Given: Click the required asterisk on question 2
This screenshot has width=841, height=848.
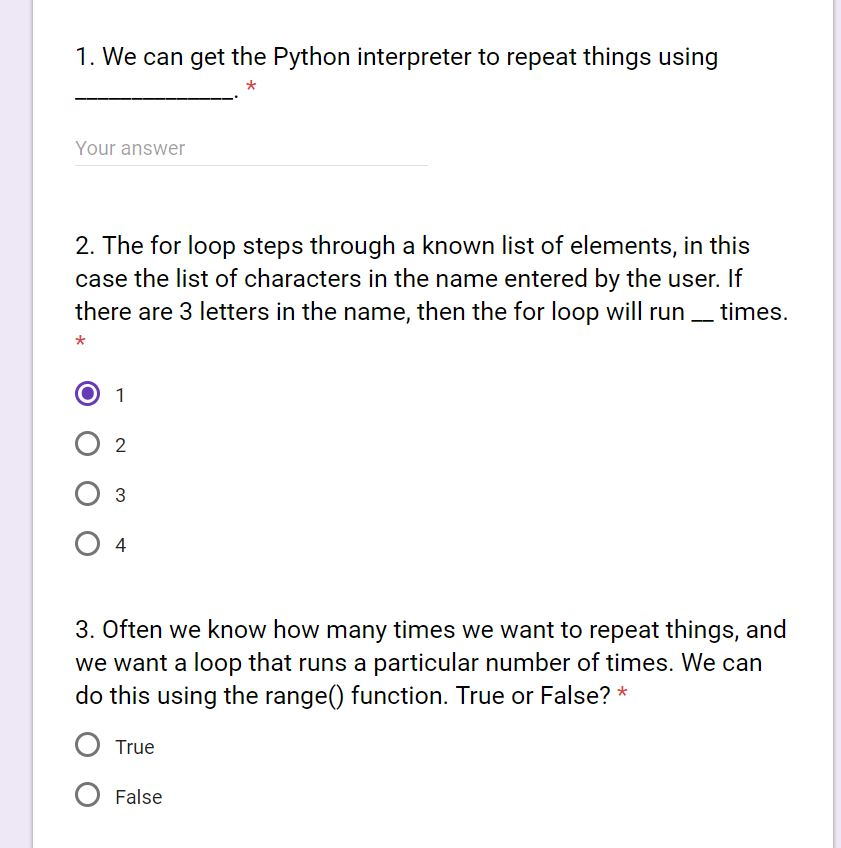Looking at the screenshot, I should pyautogui.click(x=79, y=342).
